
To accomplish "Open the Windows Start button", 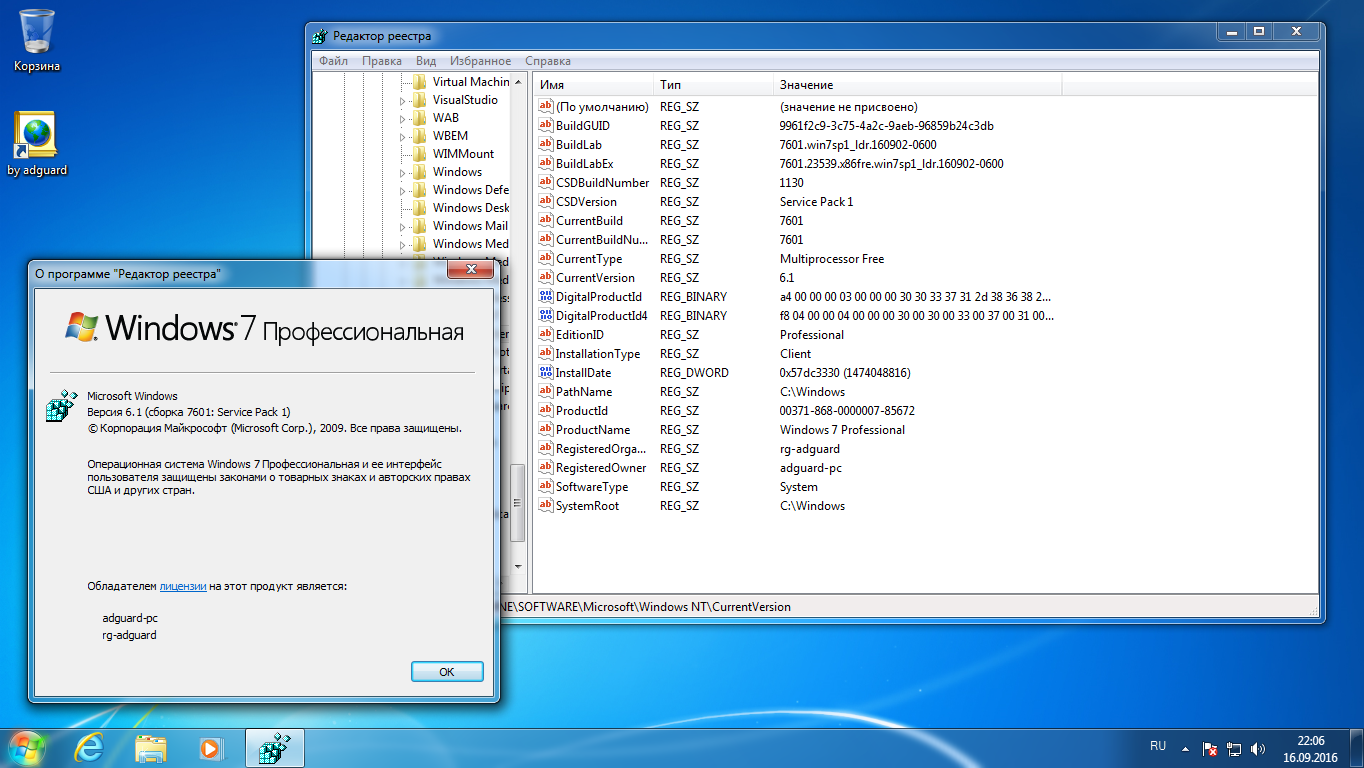I will (27, 747).
